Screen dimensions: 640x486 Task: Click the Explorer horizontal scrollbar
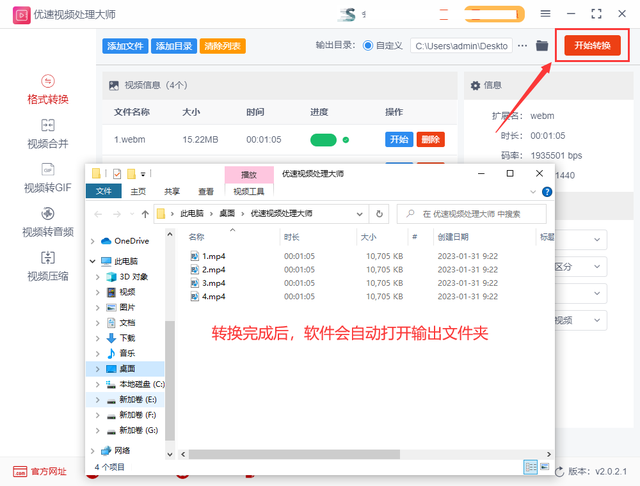[x=294, y=455]
